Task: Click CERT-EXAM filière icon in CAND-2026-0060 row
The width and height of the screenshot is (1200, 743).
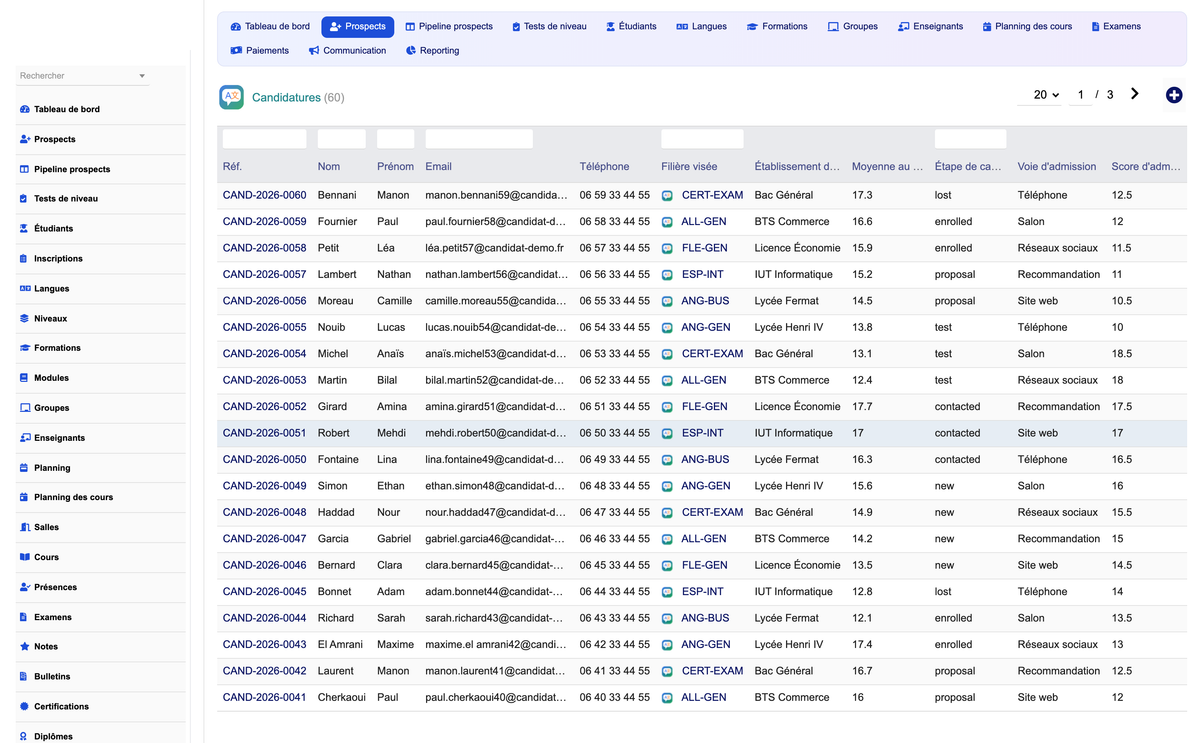Action: point(667,196)
